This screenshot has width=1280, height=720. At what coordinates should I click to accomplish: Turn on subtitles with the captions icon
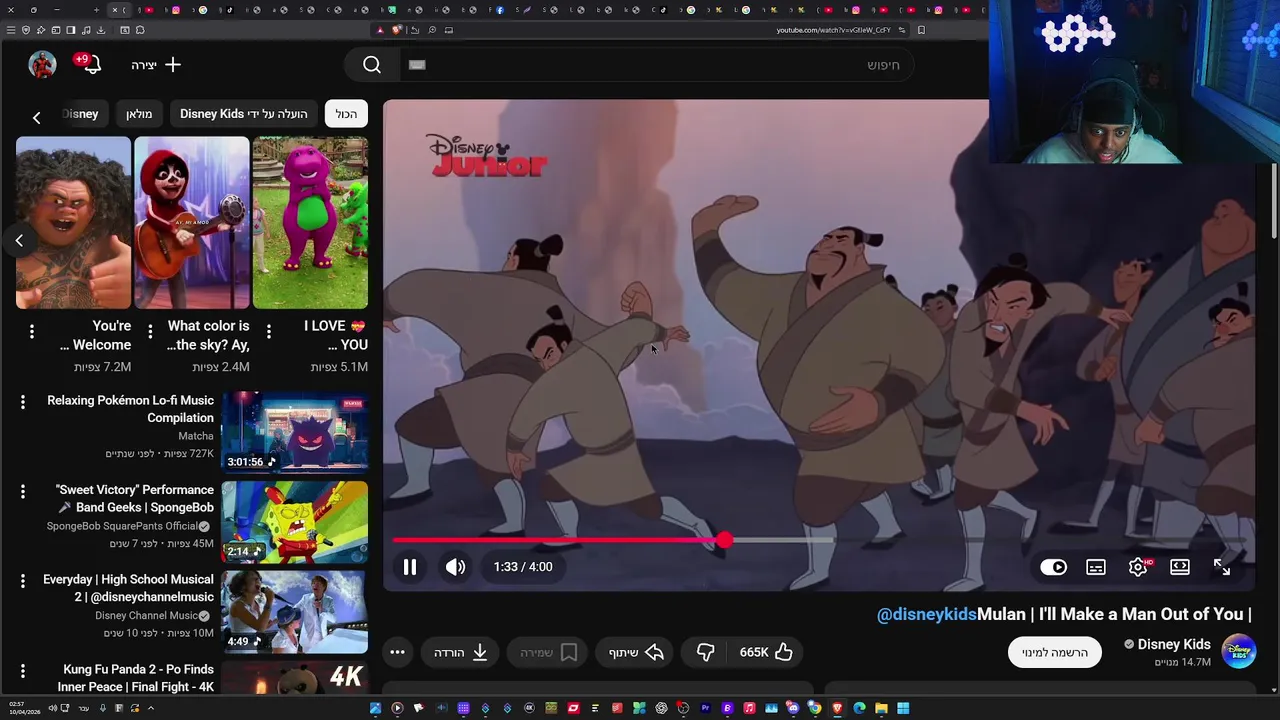point(1096,567)
